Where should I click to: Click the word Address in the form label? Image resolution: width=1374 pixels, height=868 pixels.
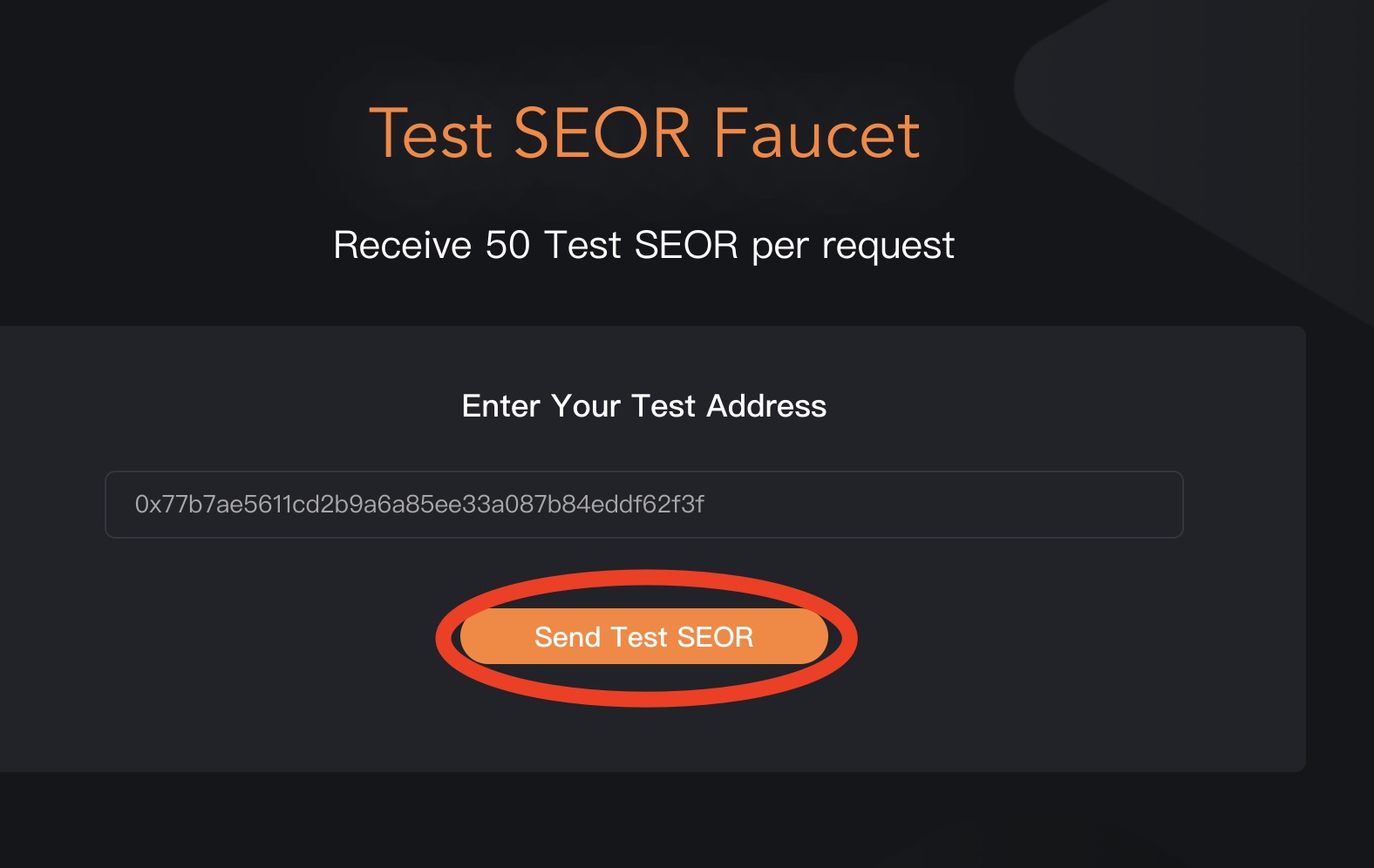(x=765, y=406)
